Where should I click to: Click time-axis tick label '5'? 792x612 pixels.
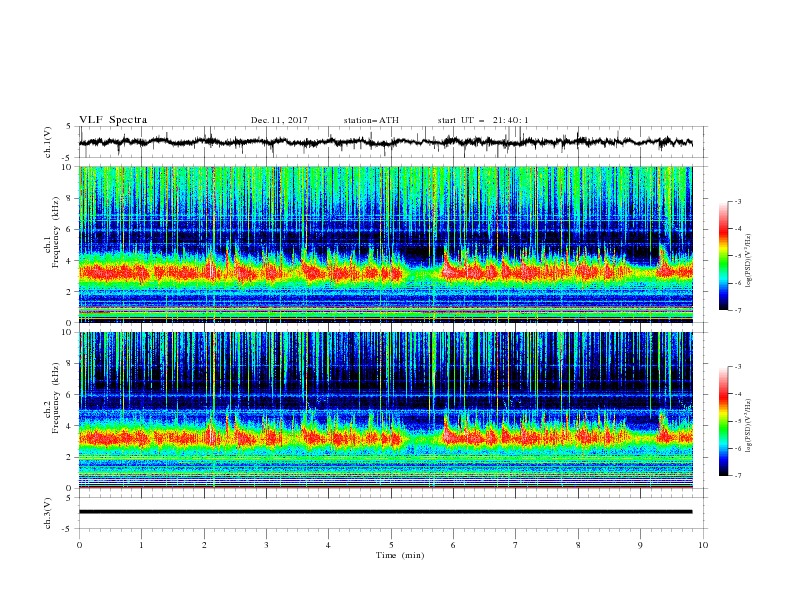(x=391, y=545)
